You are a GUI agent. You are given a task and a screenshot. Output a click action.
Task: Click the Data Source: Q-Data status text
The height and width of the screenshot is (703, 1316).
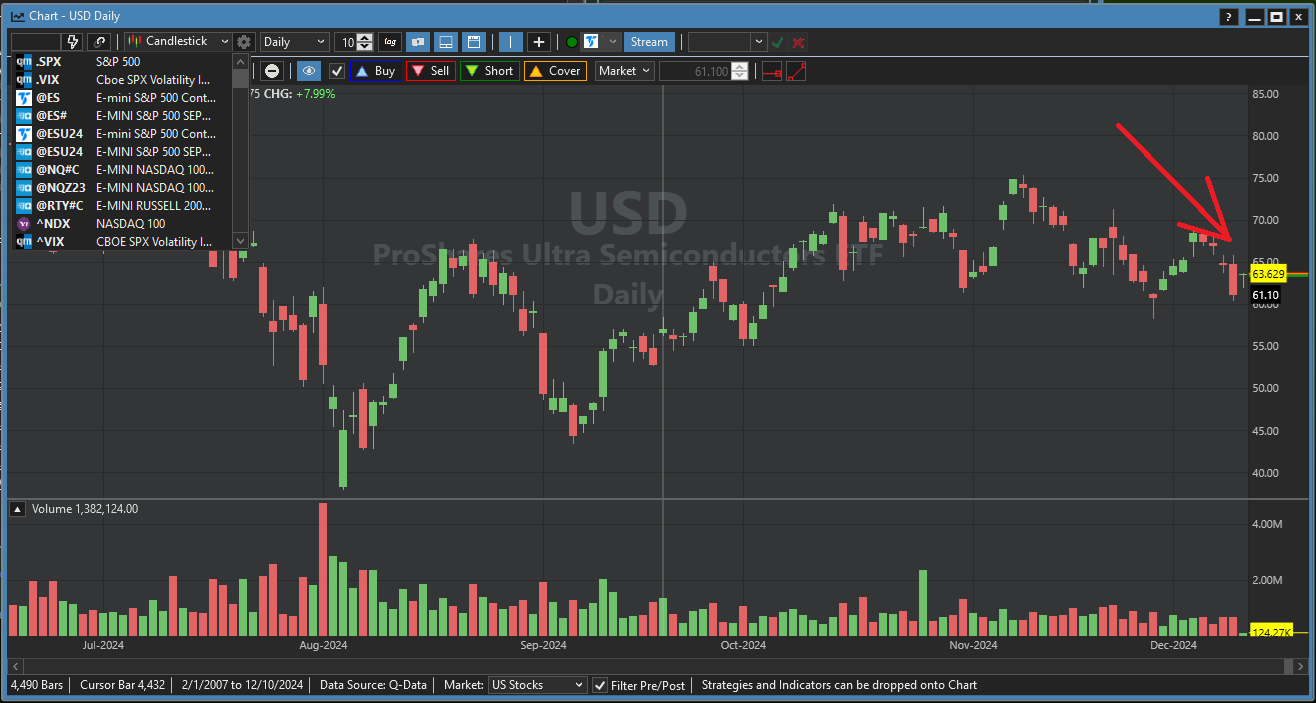click(x=373, y=685)
